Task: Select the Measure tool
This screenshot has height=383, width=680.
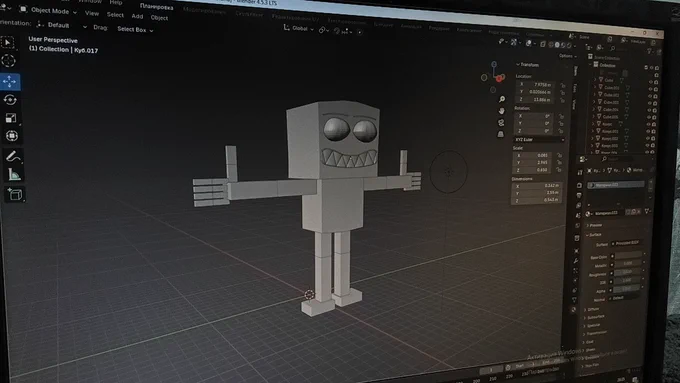Action: tap(14, 175)
